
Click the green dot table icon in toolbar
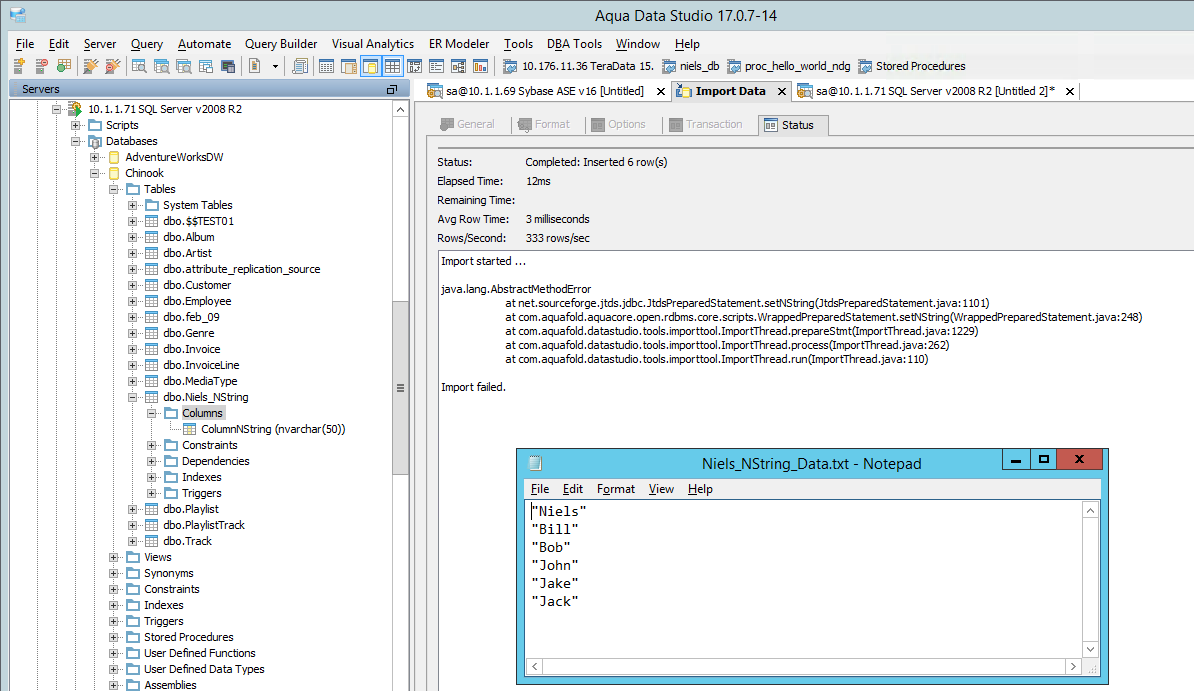tap(64, 66)
